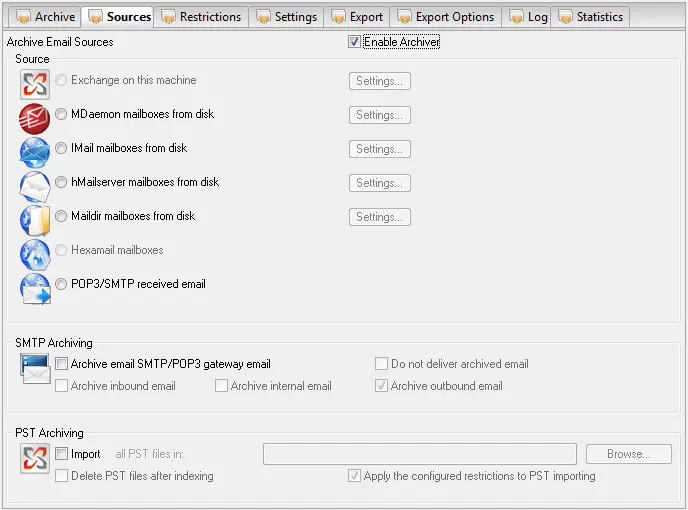The width and height of the screenshot is (688, 510).
Task: Click the Hexamail mailboxes globe icon
Action: click(x=35, y=254)
